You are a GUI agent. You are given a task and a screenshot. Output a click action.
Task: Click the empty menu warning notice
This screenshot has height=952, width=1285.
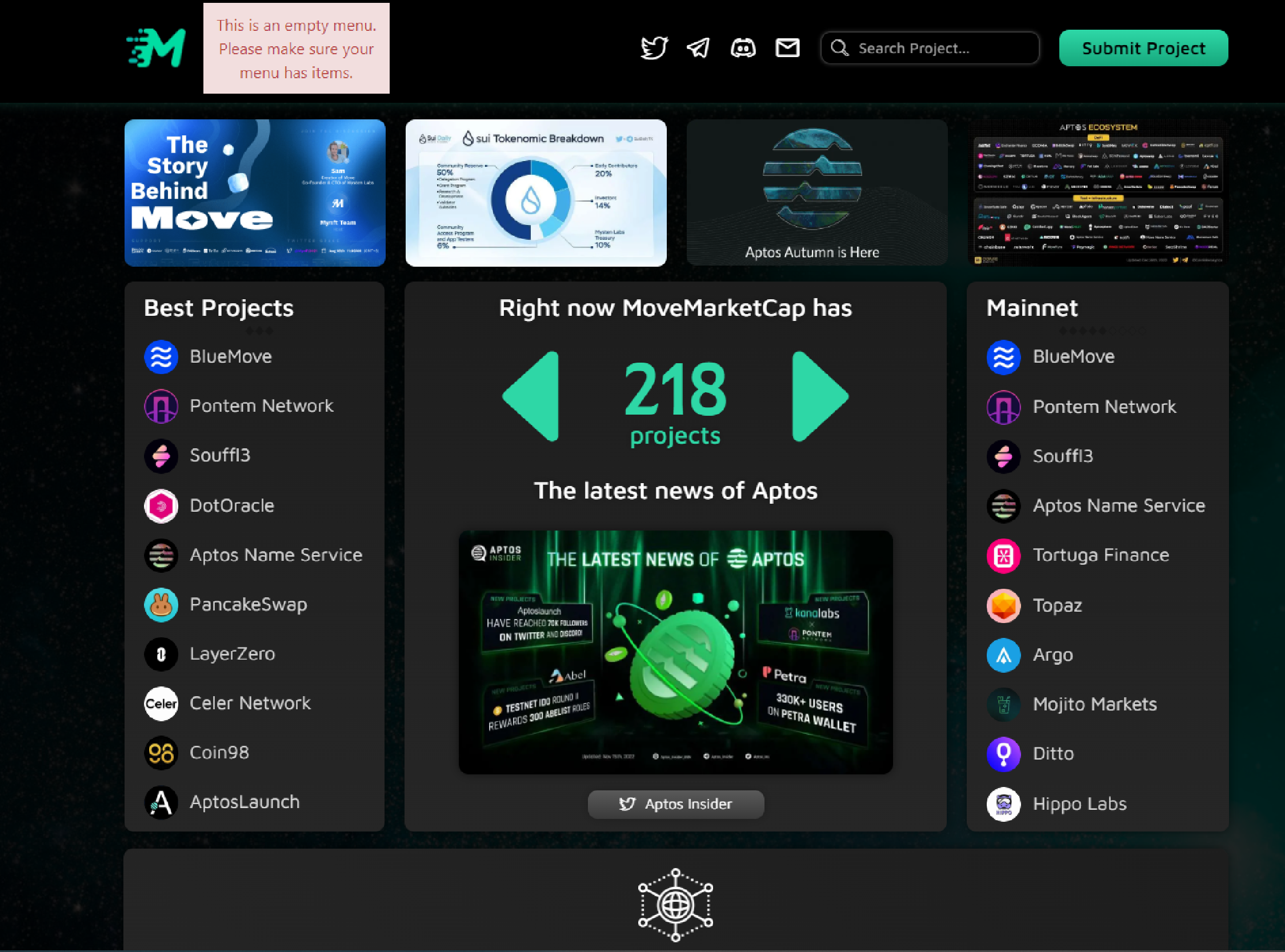297,49
